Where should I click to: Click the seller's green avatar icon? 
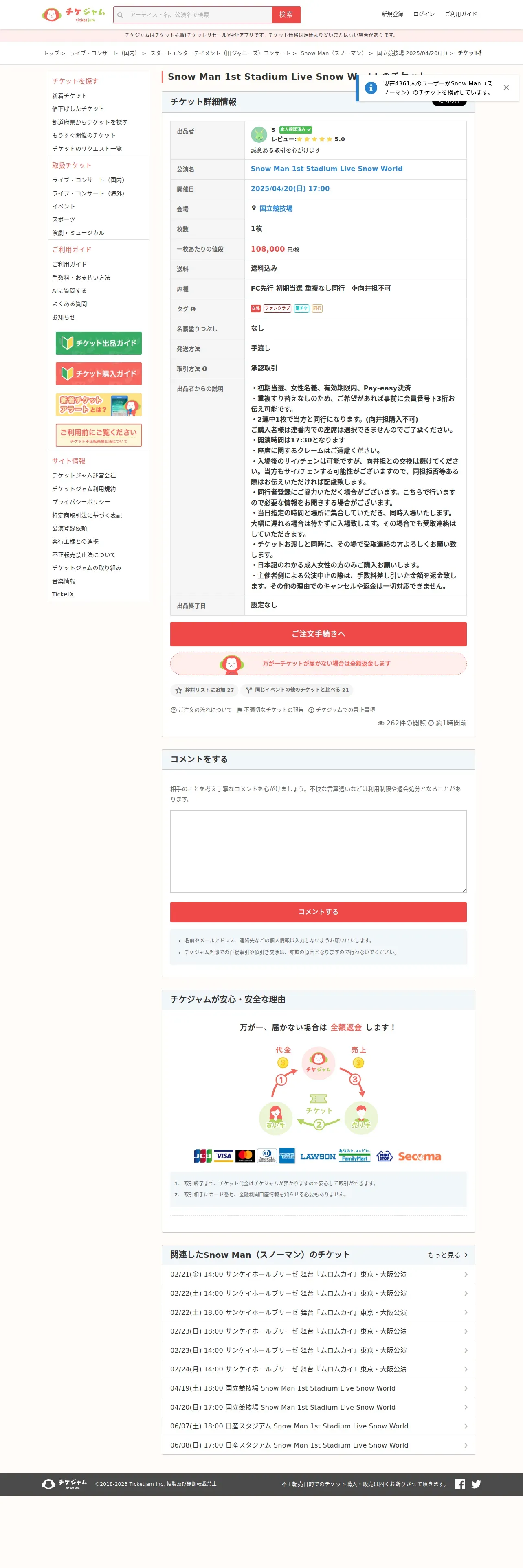[259, 134]
